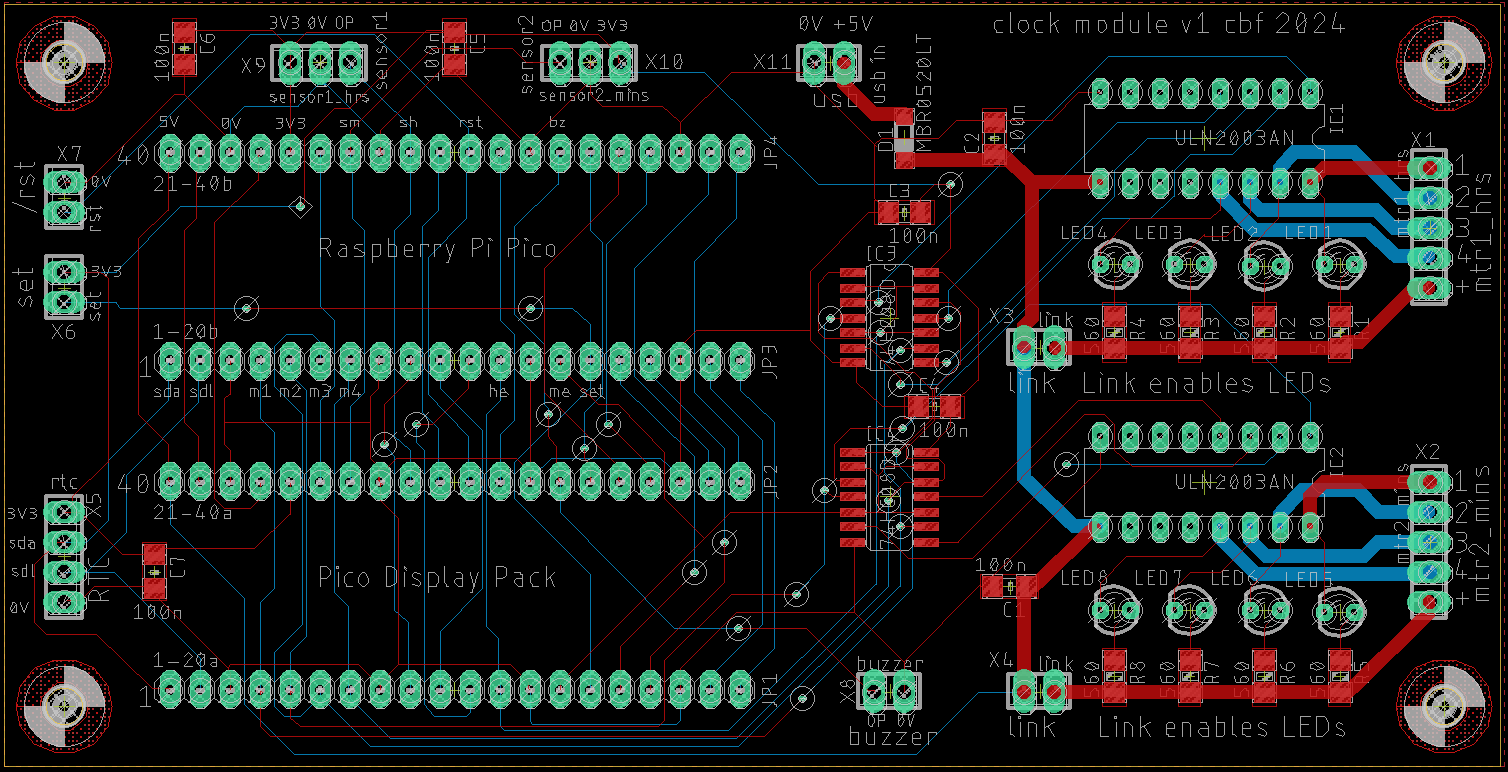
Task: Select capacitor C1 footprint near LED8
Action: click(x=1008, y=586)
